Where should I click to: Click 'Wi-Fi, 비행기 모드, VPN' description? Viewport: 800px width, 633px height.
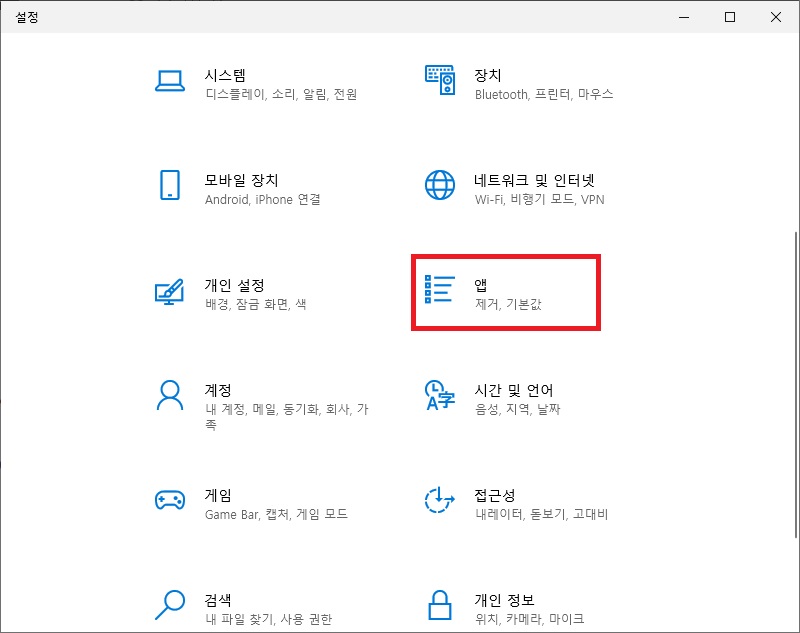pos(539,199)
